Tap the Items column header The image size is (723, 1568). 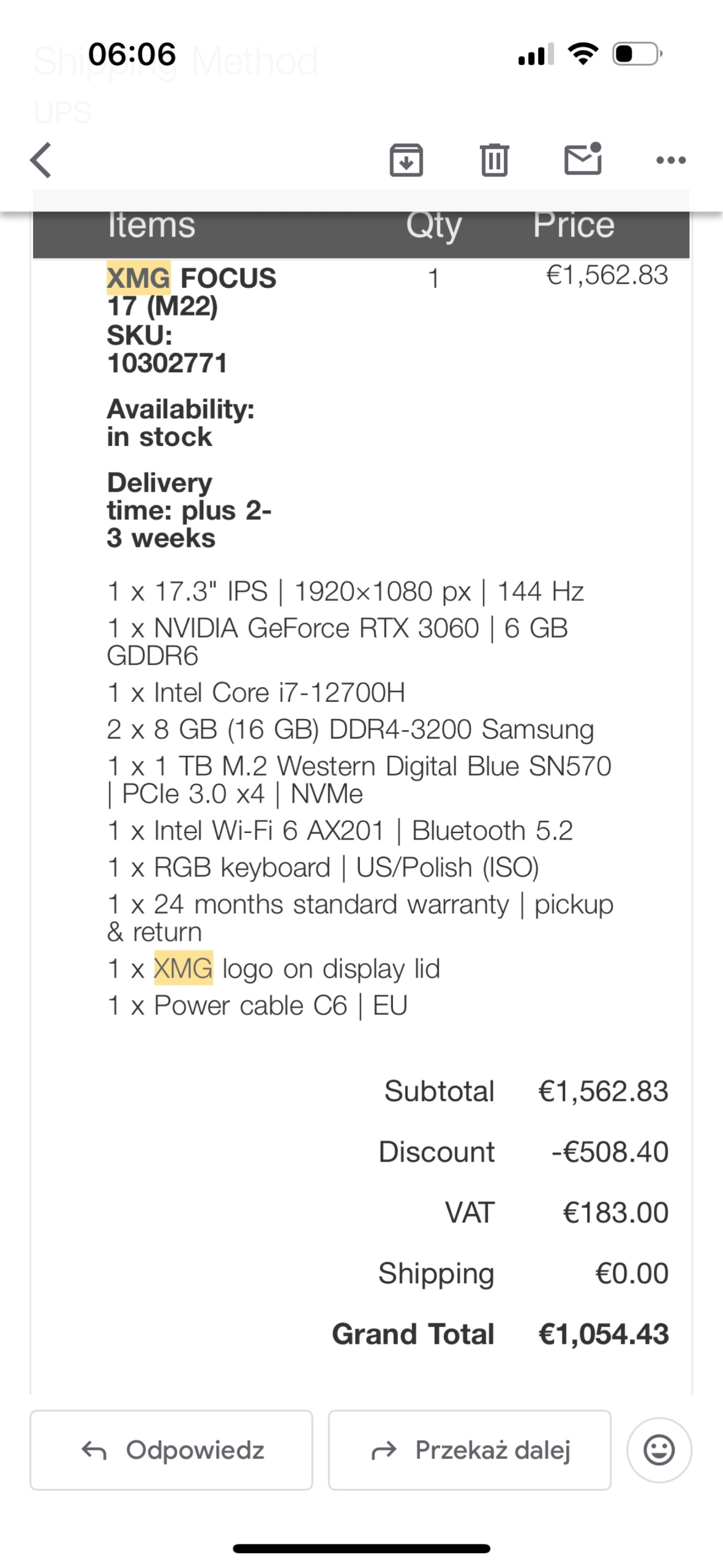[151, 225]
